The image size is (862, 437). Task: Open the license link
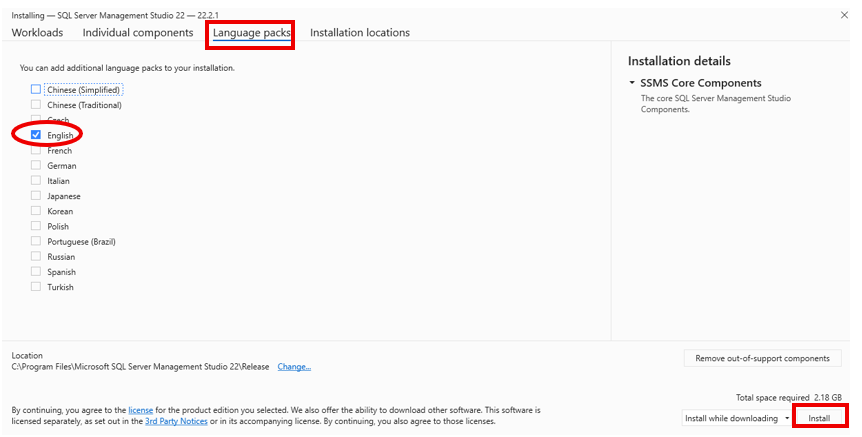coord(141,410)
